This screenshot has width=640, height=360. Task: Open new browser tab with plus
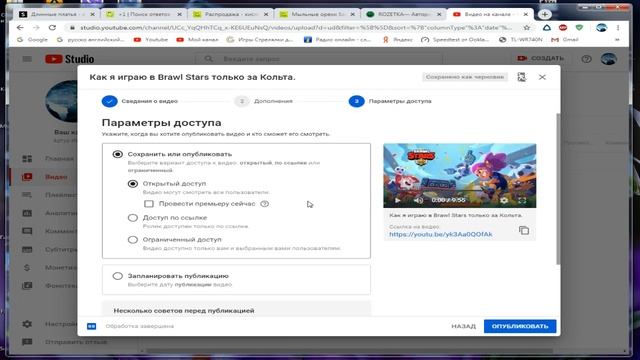click(x=544, y=14)
